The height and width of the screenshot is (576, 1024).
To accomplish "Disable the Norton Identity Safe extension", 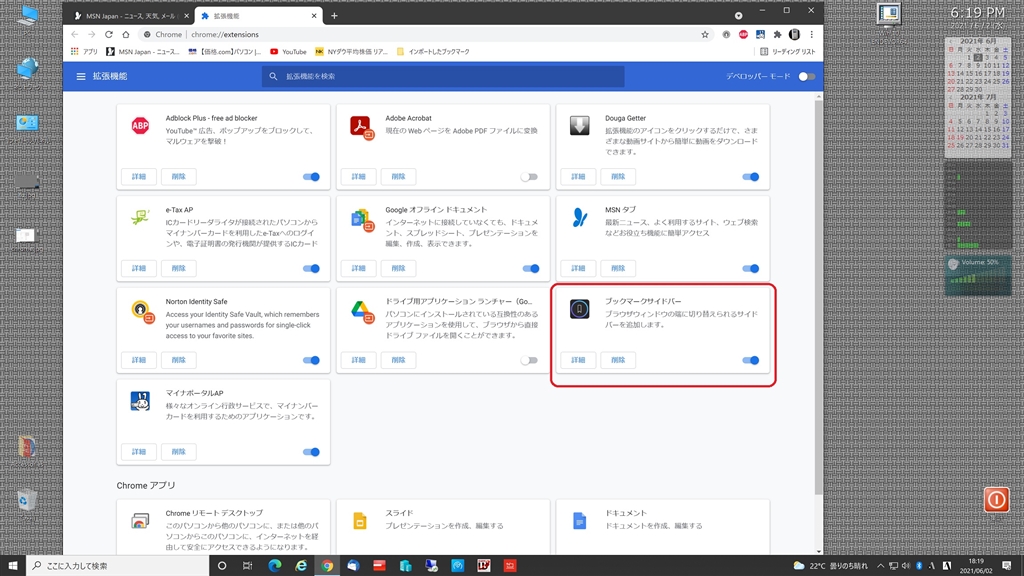I will point(311,360).
